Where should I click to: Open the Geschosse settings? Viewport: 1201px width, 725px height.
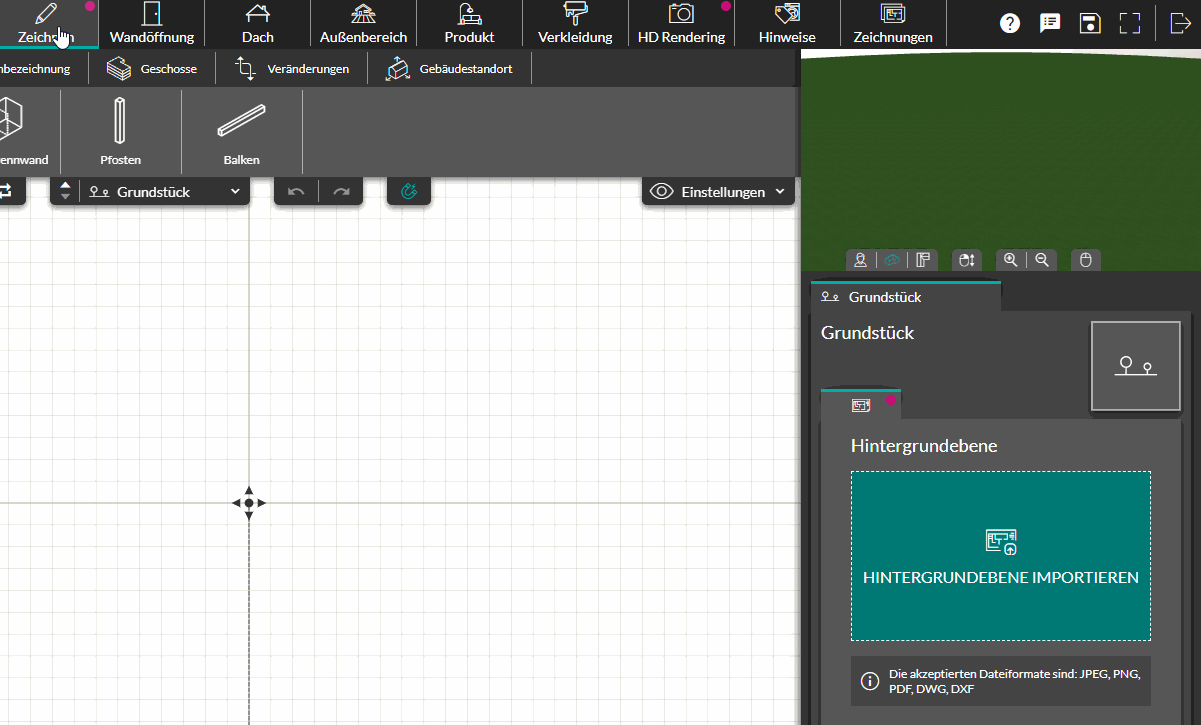tap(152, 69)
